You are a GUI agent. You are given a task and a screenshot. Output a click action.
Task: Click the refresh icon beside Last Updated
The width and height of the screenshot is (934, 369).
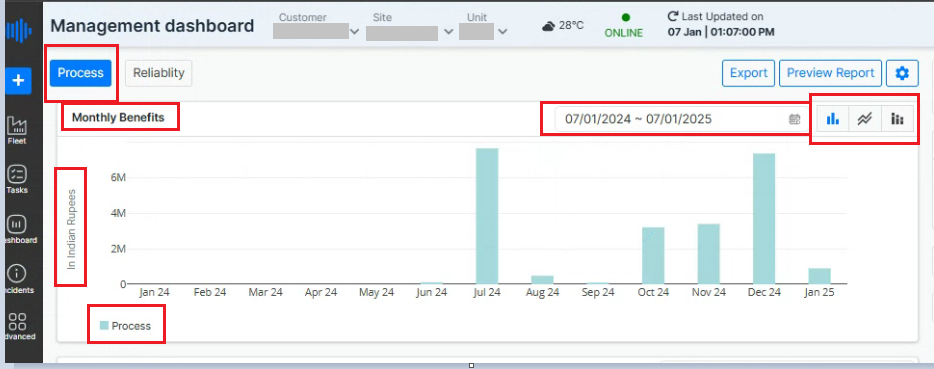(673, 17)
